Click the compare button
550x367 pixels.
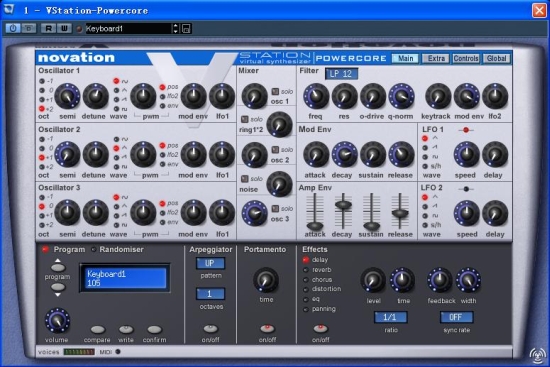97,329
